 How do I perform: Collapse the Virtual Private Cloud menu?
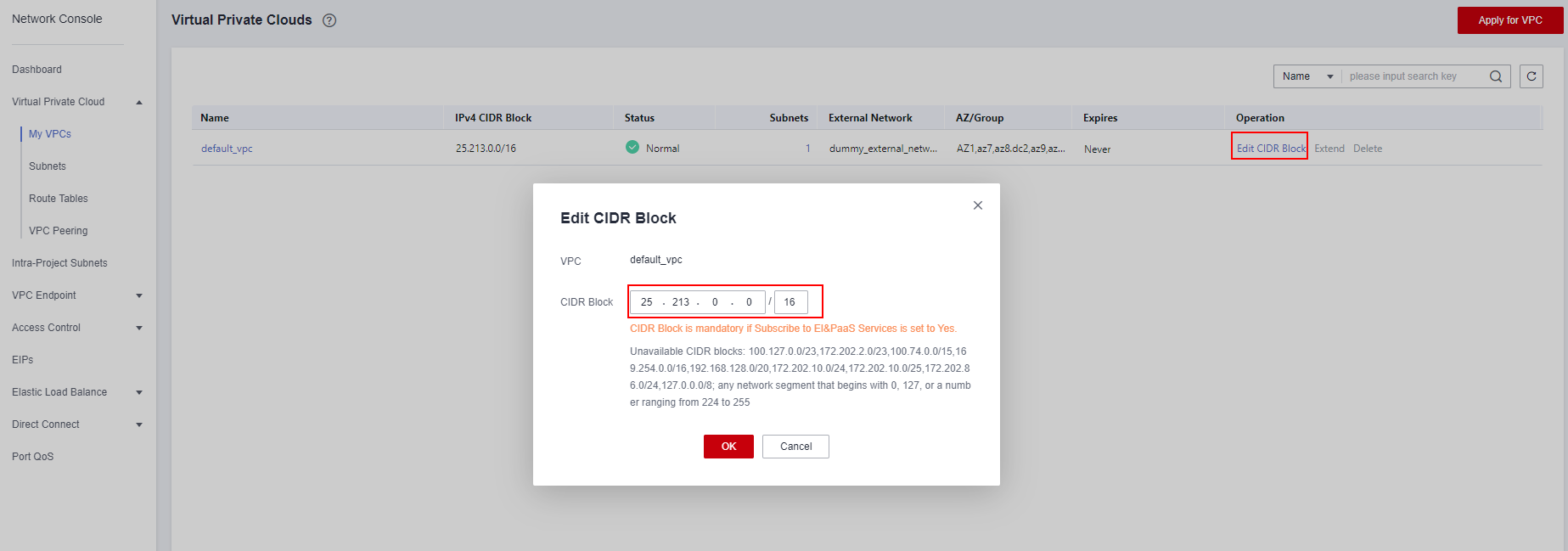(139, 102)
